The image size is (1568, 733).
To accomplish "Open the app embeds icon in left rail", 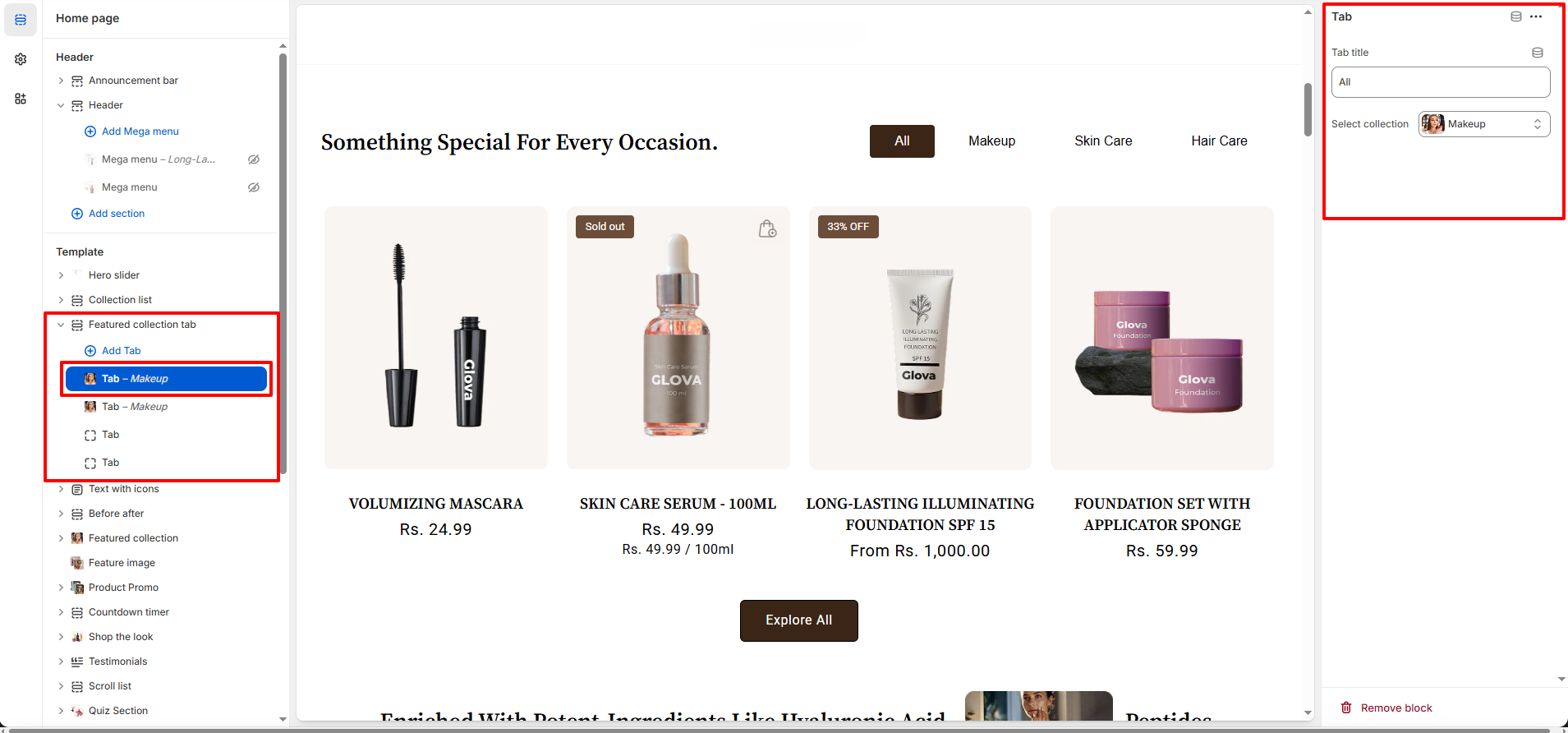I will coord(21,99).
